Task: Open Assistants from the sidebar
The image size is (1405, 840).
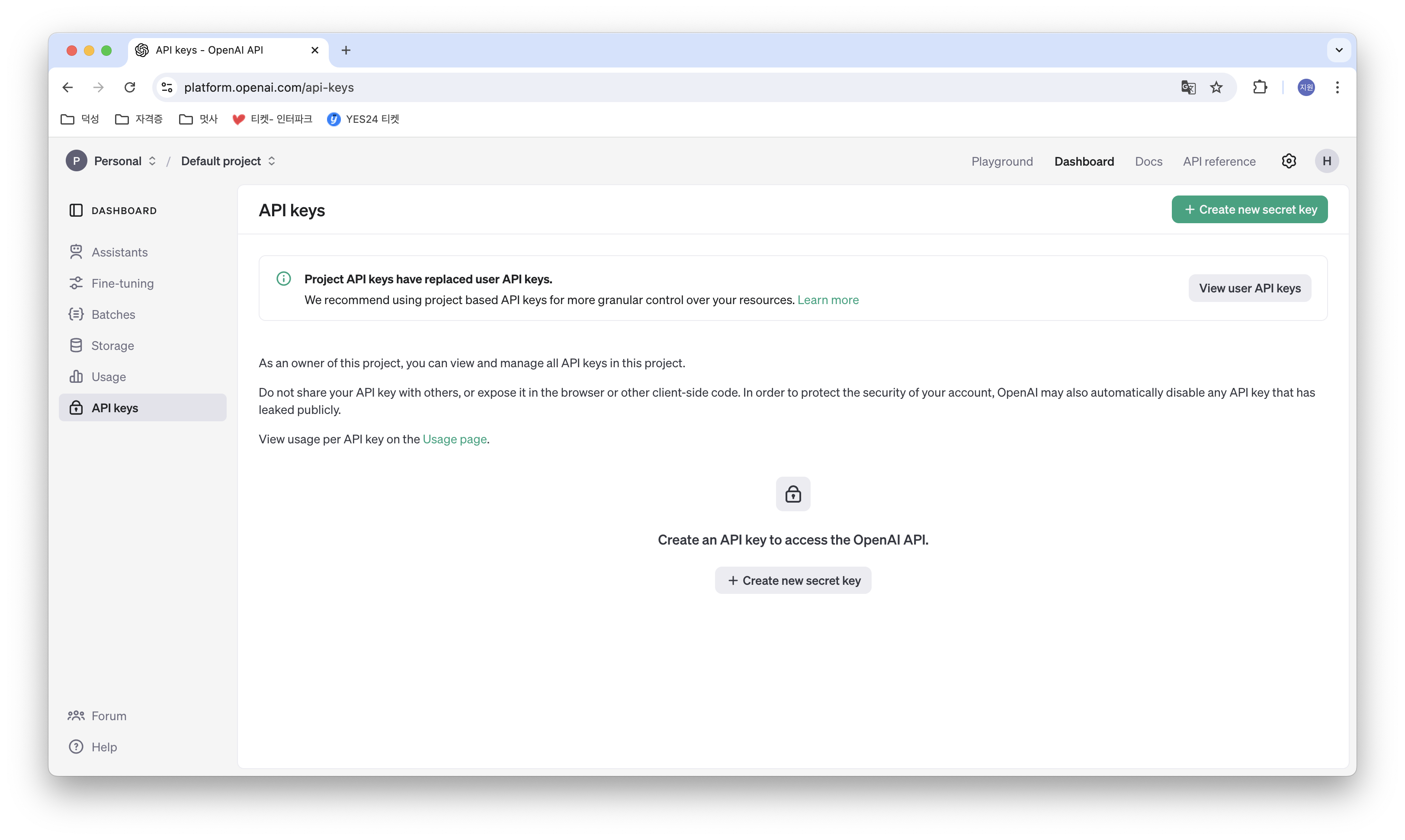Action: (x=119, y=253)
